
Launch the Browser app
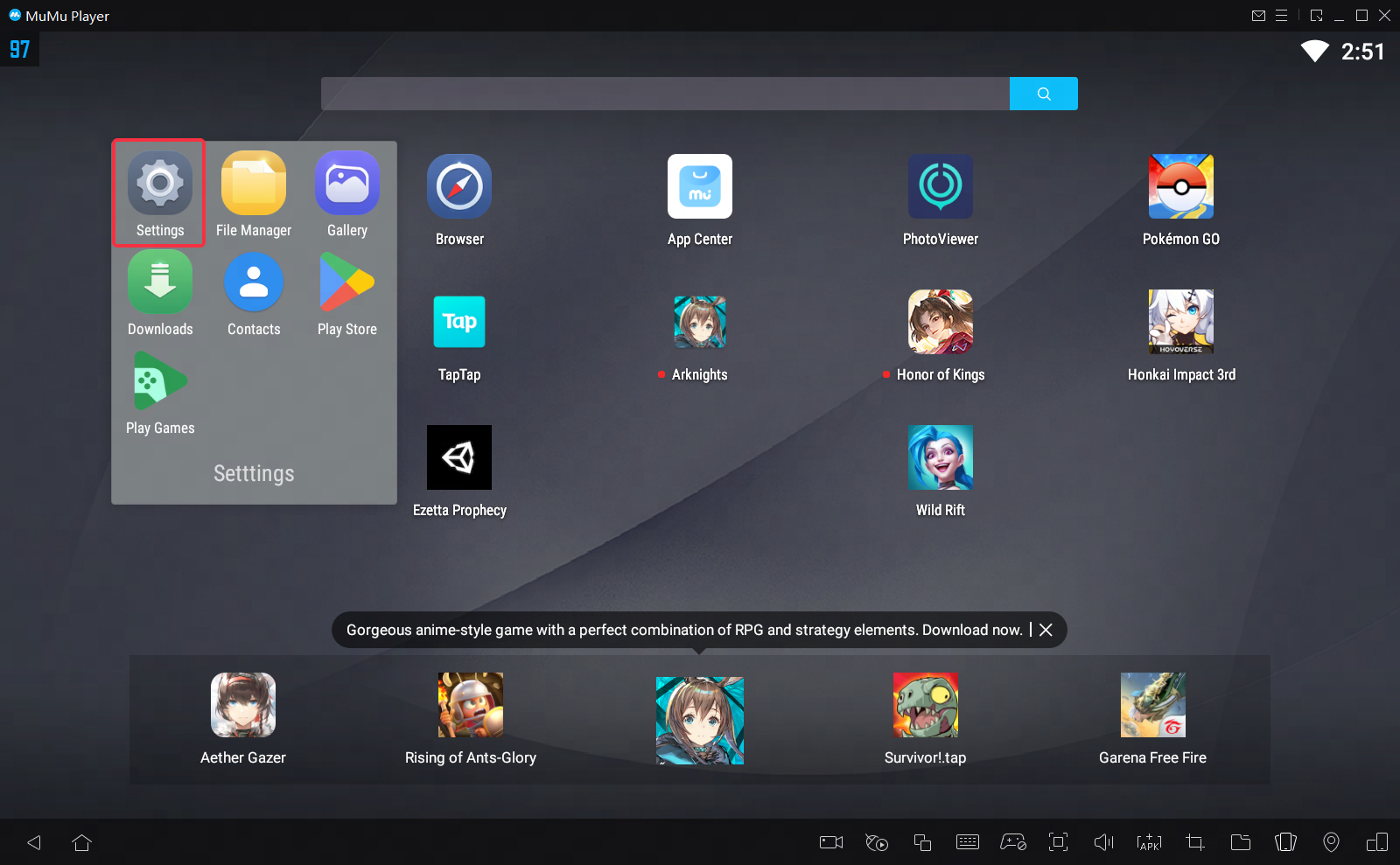pos(459,186)
